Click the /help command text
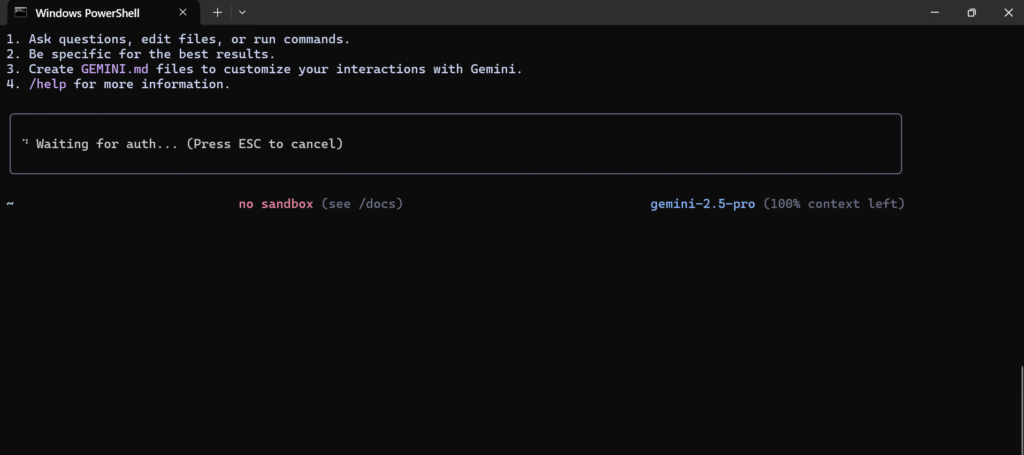 coord(48,84)
